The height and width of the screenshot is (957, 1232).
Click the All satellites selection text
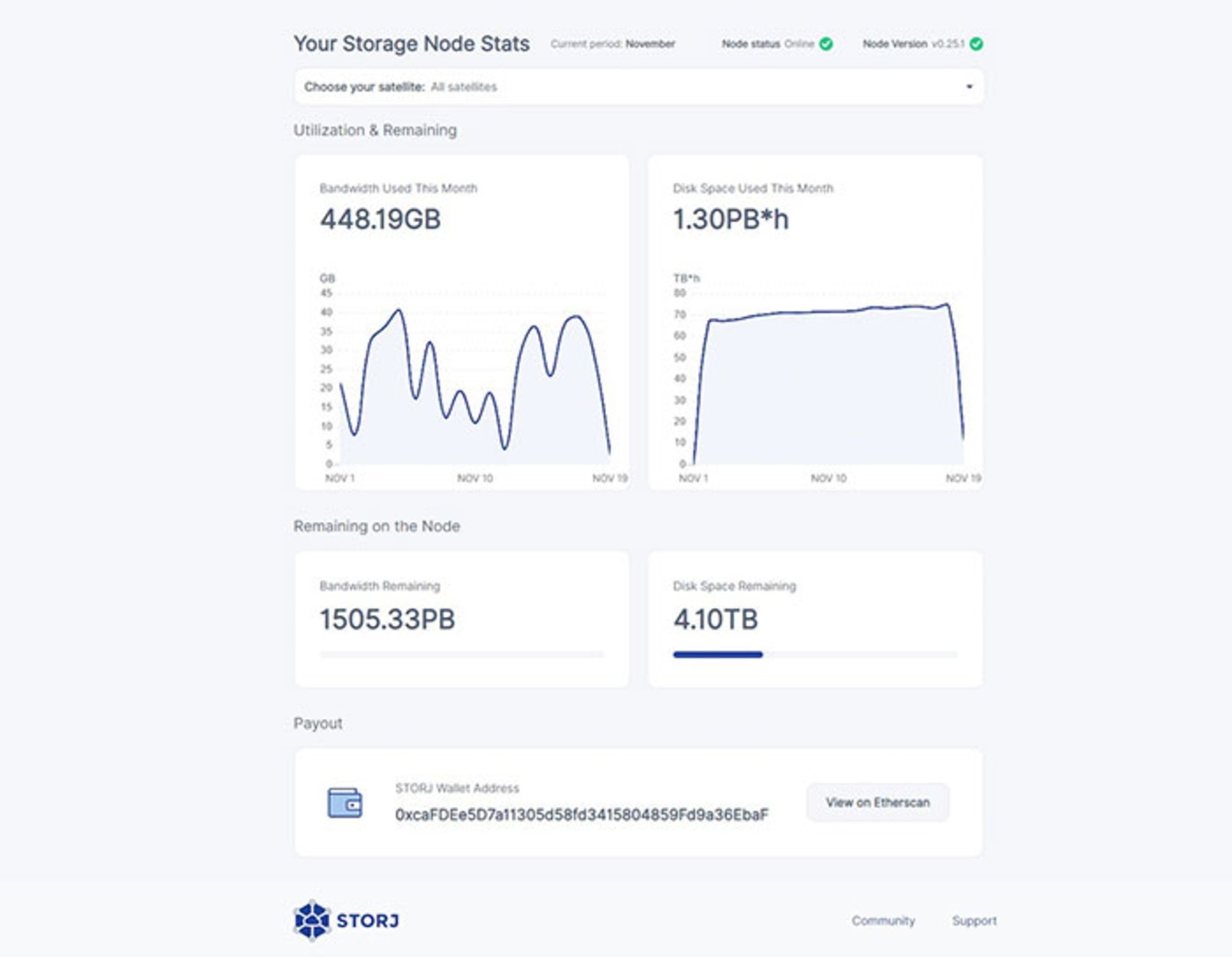click(463, 87)
